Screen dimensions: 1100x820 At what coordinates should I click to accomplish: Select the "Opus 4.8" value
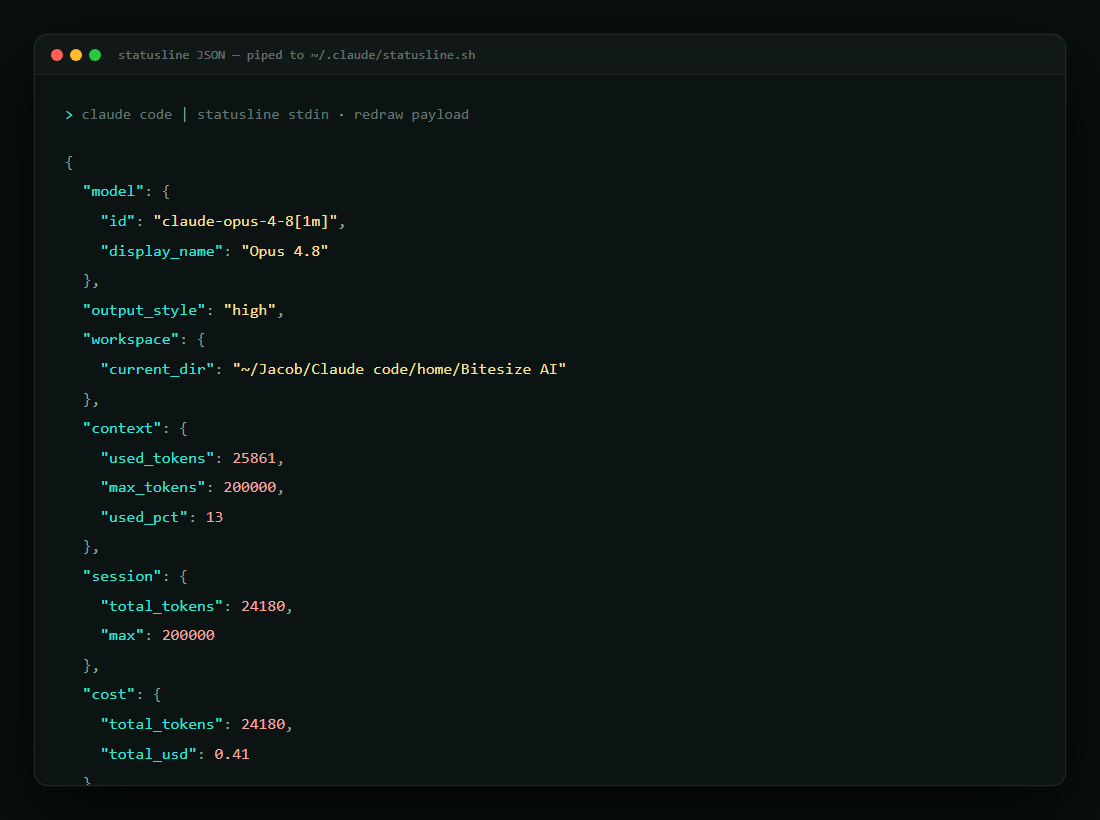tap(285, 251)
